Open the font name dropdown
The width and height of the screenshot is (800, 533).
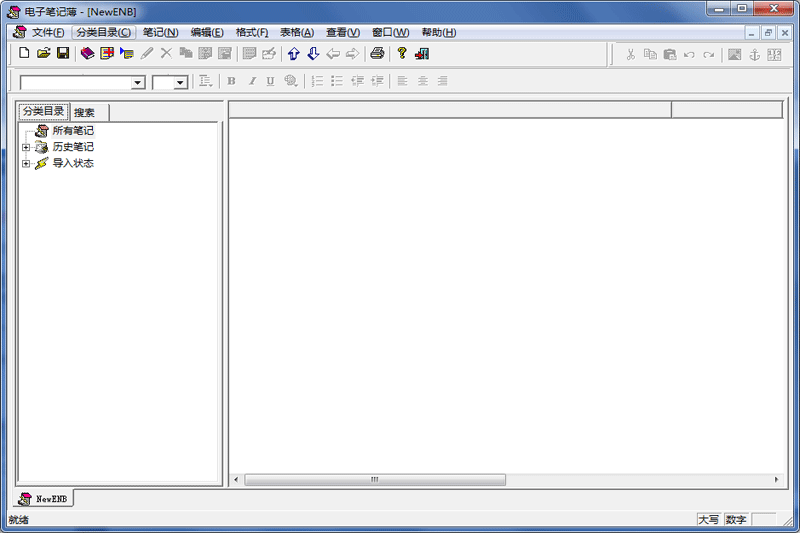pos(138,82)
